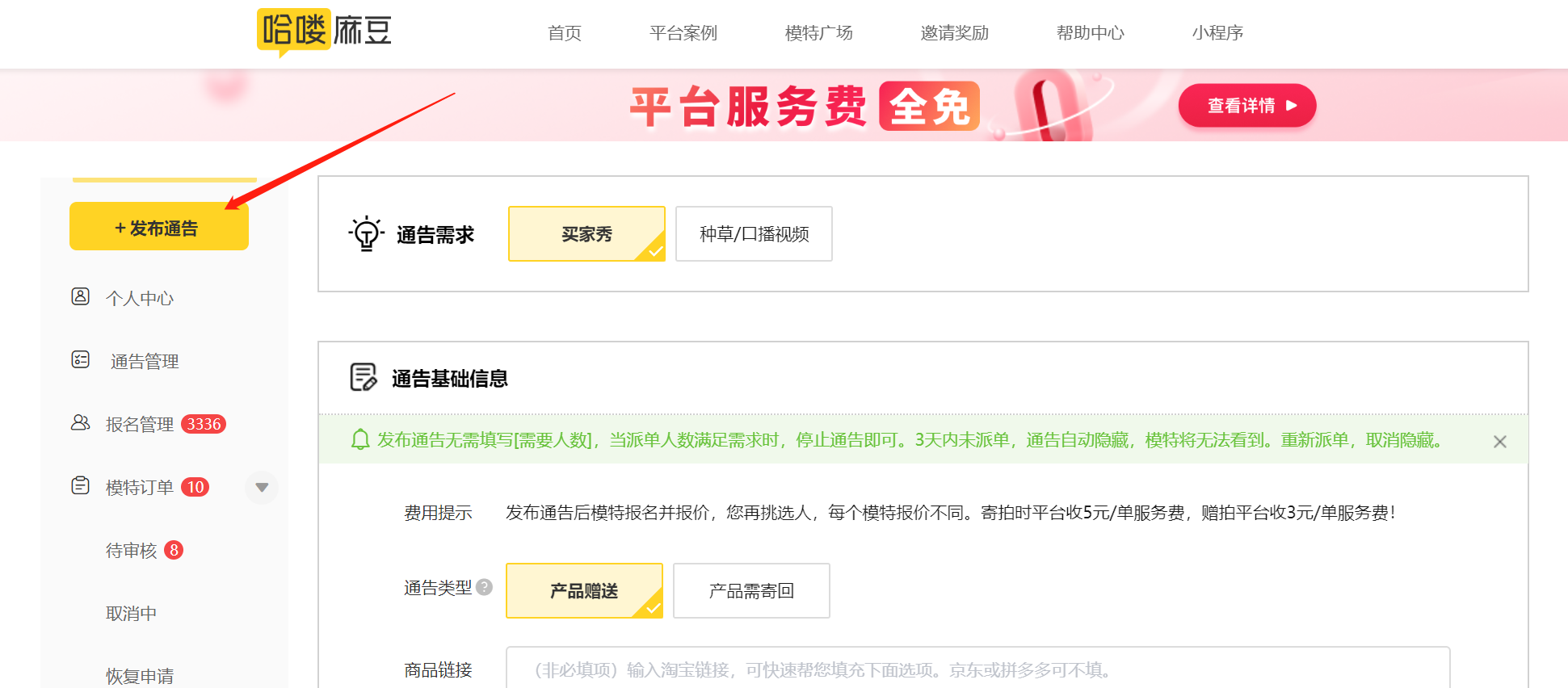Click the bell icon in green notice
The image size is (1568, 688).
[x=360, y=439]
